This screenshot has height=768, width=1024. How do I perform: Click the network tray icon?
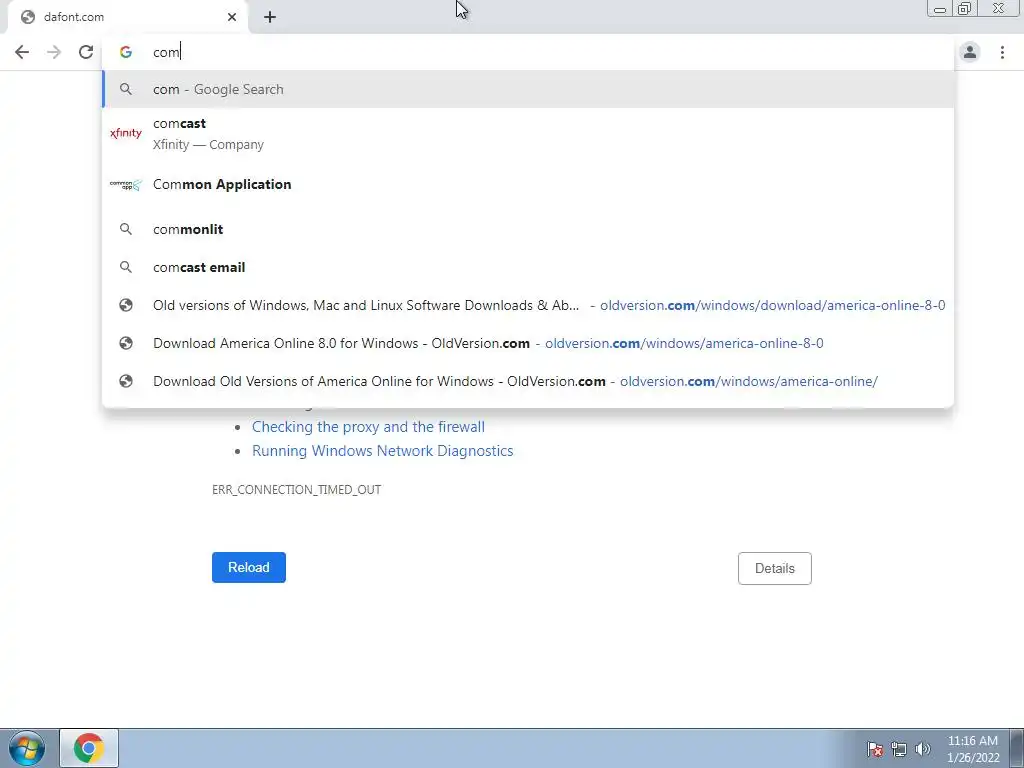coord(899,749)
